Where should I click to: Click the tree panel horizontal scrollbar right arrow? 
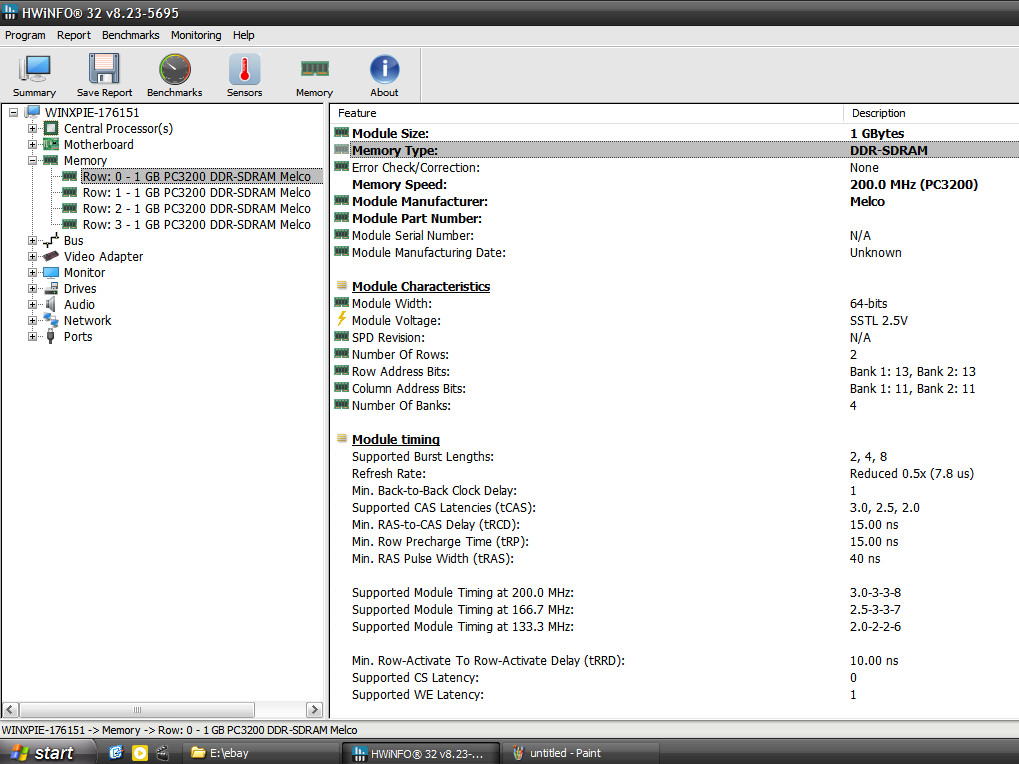click(x=314, y=709)
